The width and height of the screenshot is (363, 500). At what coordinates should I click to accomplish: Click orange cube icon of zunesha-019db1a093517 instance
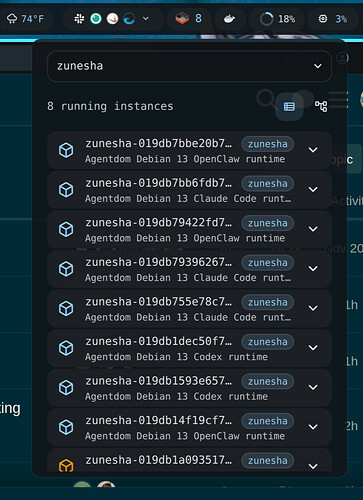click(66, 466)
